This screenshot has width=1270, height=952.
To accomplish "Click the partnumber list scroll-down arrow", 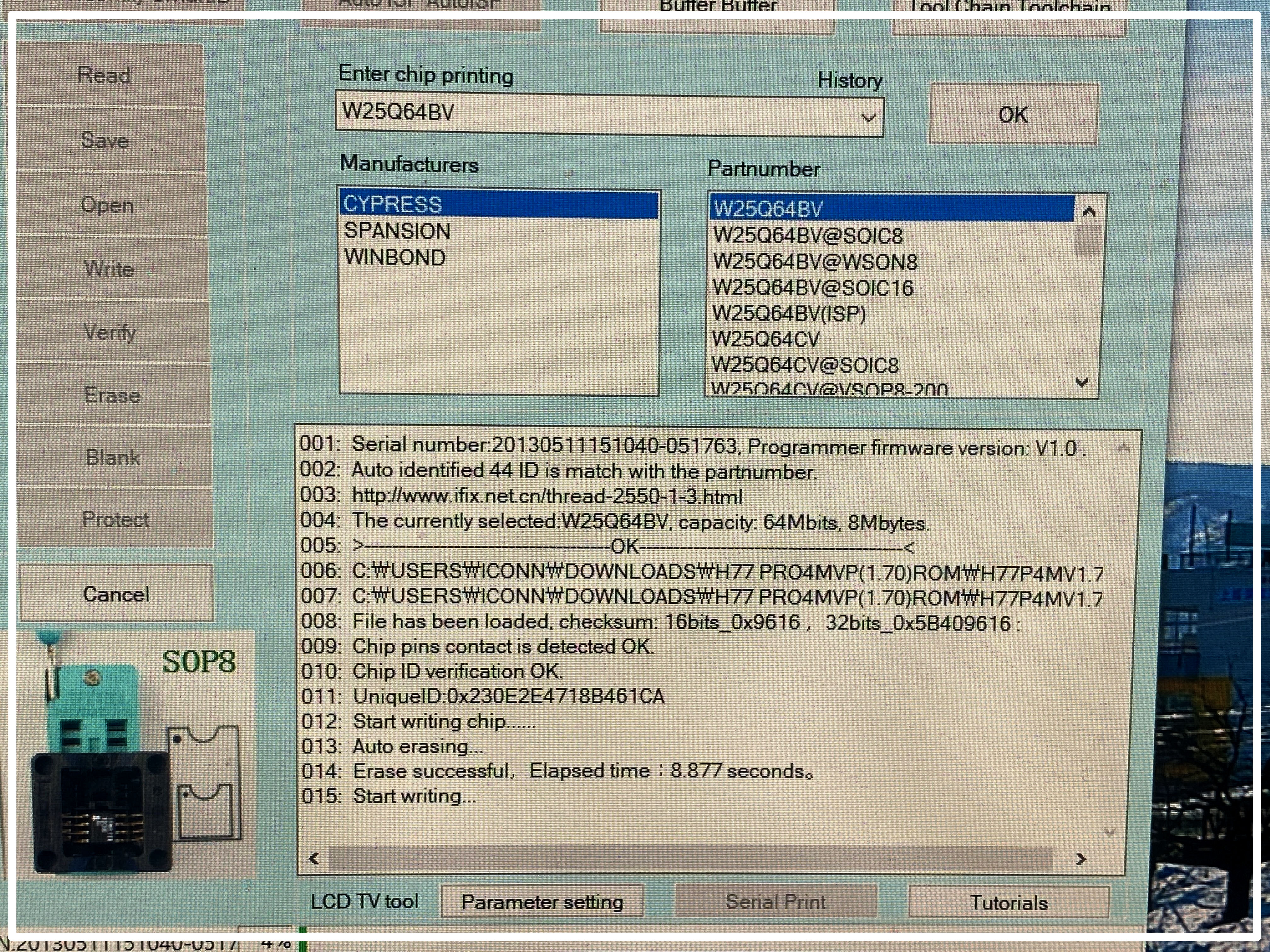I will click(x=1082, y=382).
